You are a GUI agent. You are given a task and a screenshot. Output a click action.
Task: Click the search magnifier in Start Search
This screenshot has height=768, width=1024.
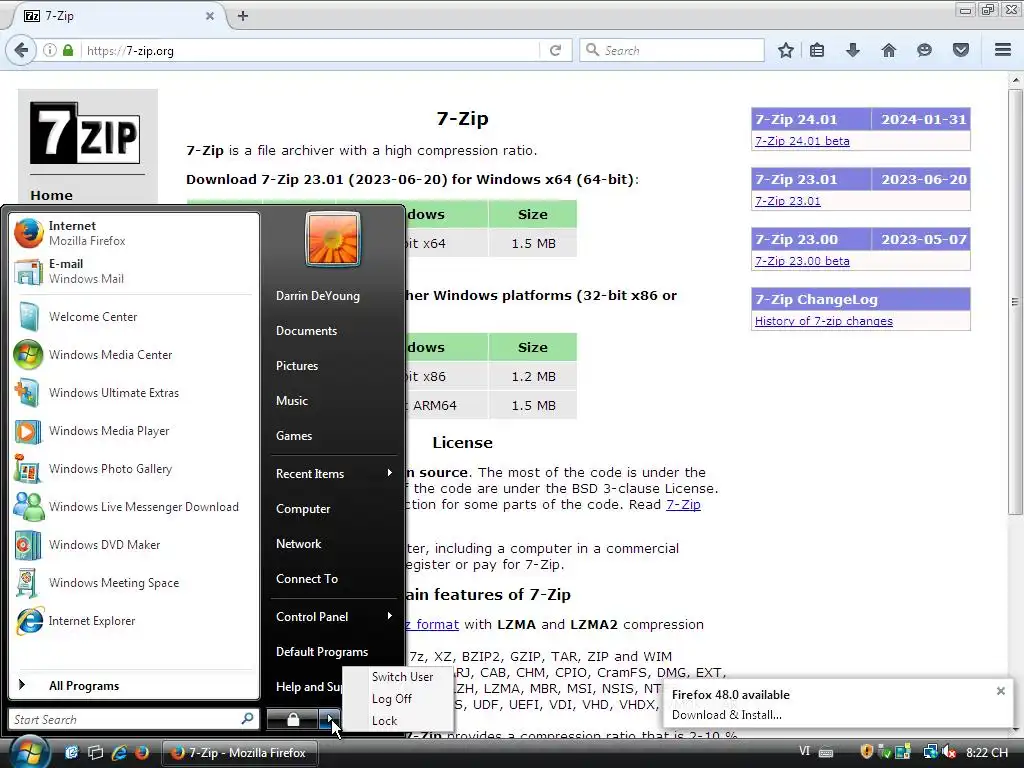[247, 719]
